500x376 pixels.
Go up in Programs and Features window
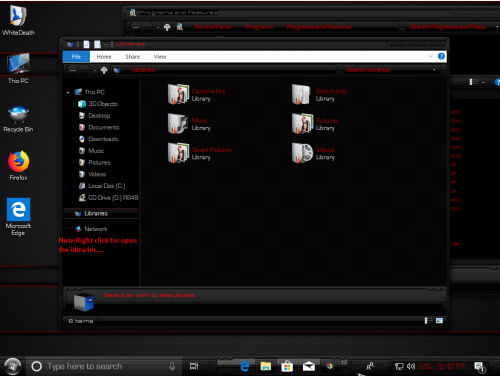click(167, 27)
